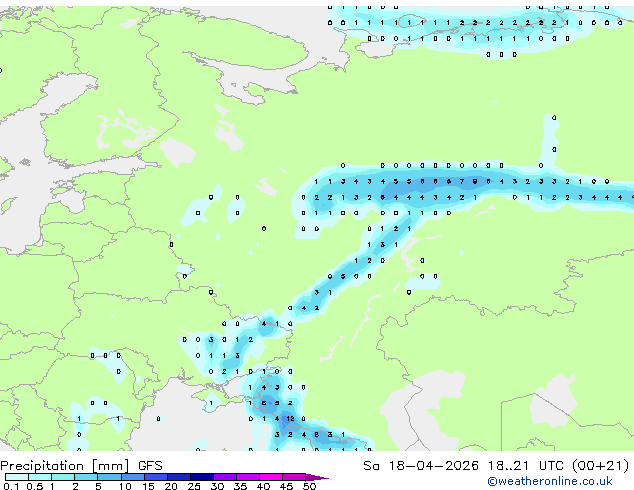
Task: Open the weatheronline.co.uk copyright link
Action: tap(550, 481)
